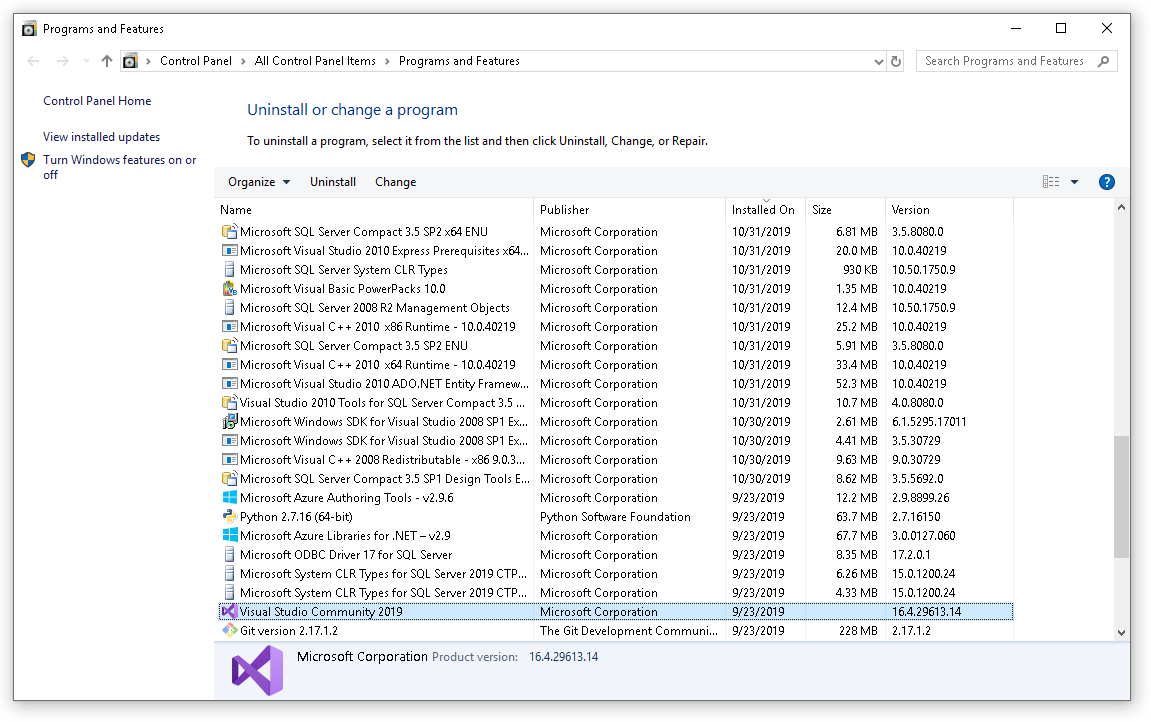Image resolution: width=1151 pixels, height=722 pixels.
Task: Click the Change button
Action: [x=395, y=182]
